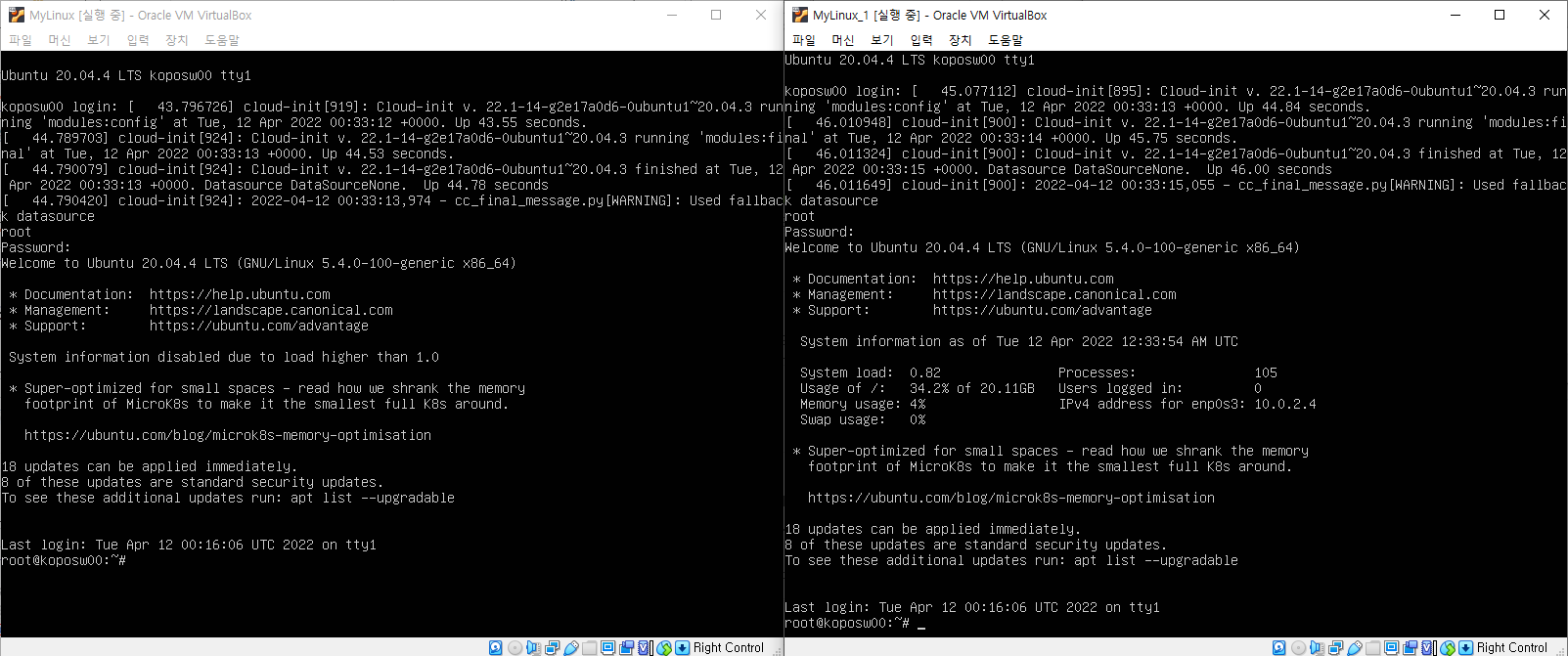Click help.ubuntu.com URL in MyLinux_1 terminal
Viewport: 1568px width, 656px height.
tap(1023, 279)
